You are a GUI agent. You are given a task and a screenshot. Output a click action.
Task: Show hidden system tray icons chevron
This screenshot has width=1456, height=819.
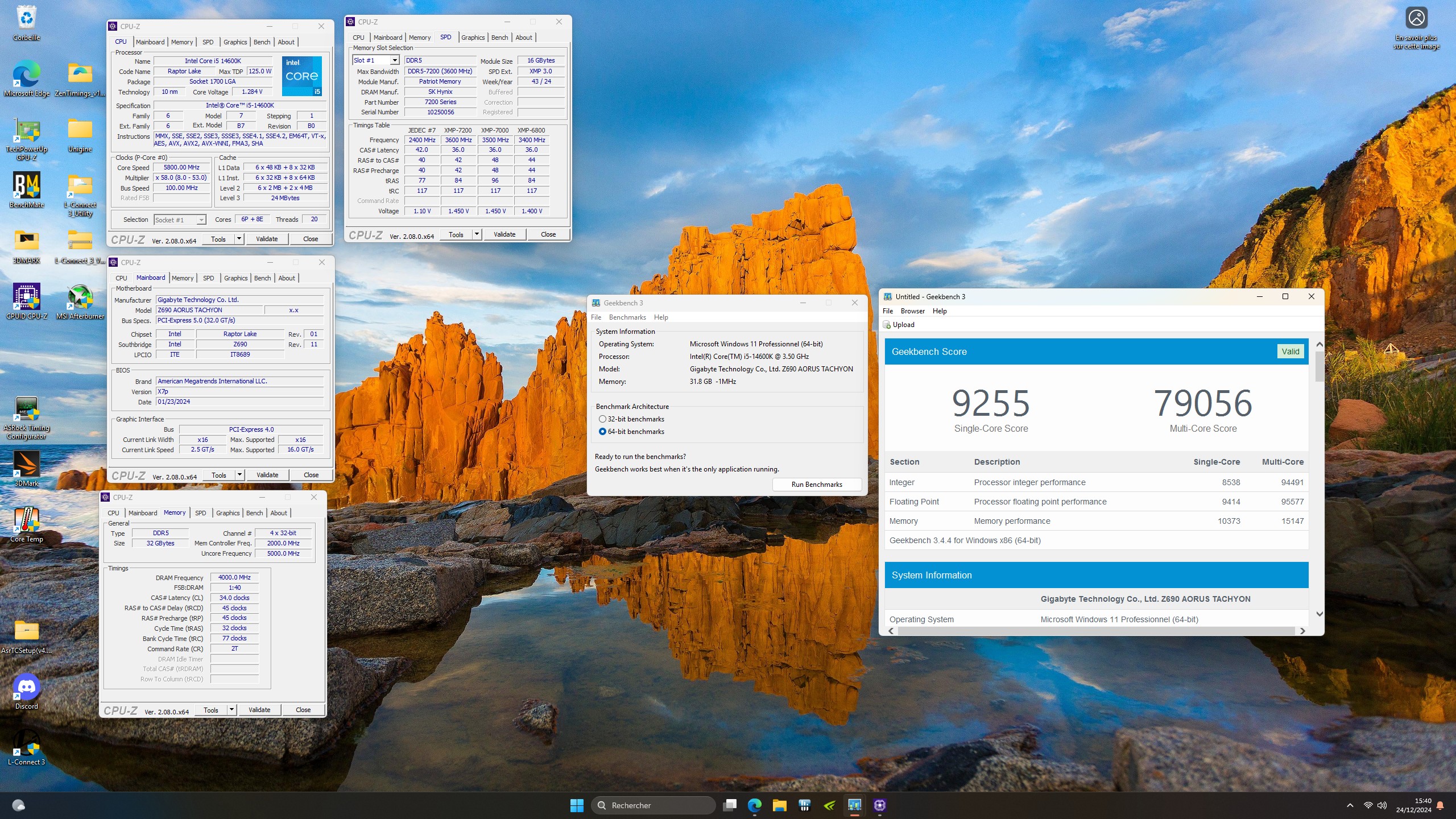click(x=1350, y=805)
